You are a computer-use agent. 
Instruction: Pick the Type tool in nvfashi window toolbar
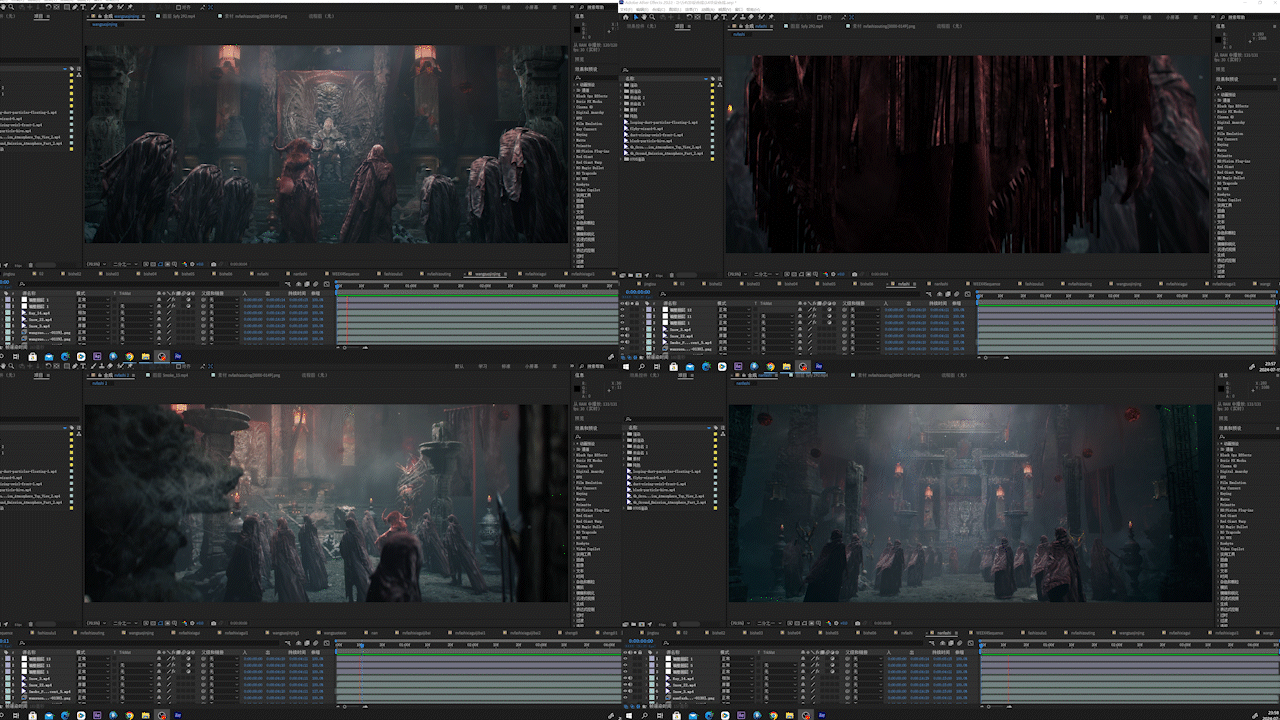[x=724, y=17]
